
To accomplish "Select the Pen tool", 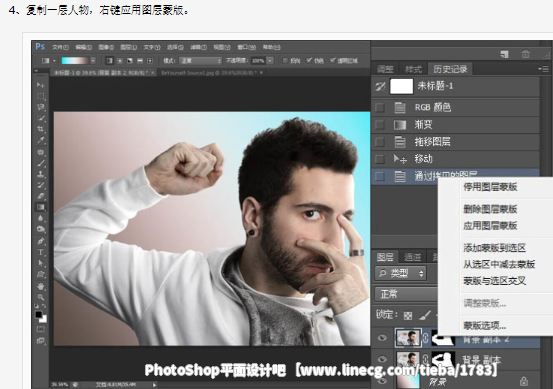I will 41,241.
